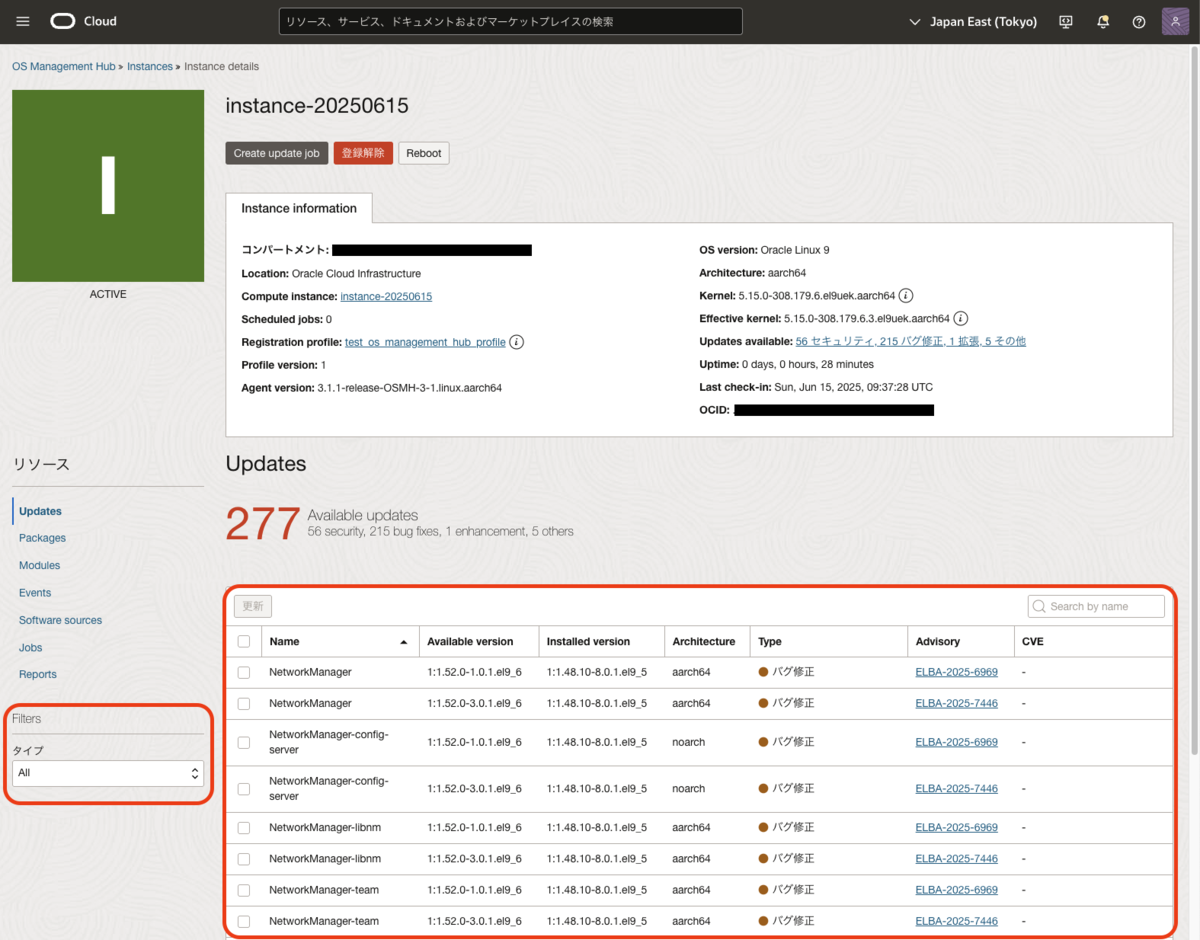Click the green instance status thumbnail
Screen dimensions: 1200x940
(x=108, y=186)
